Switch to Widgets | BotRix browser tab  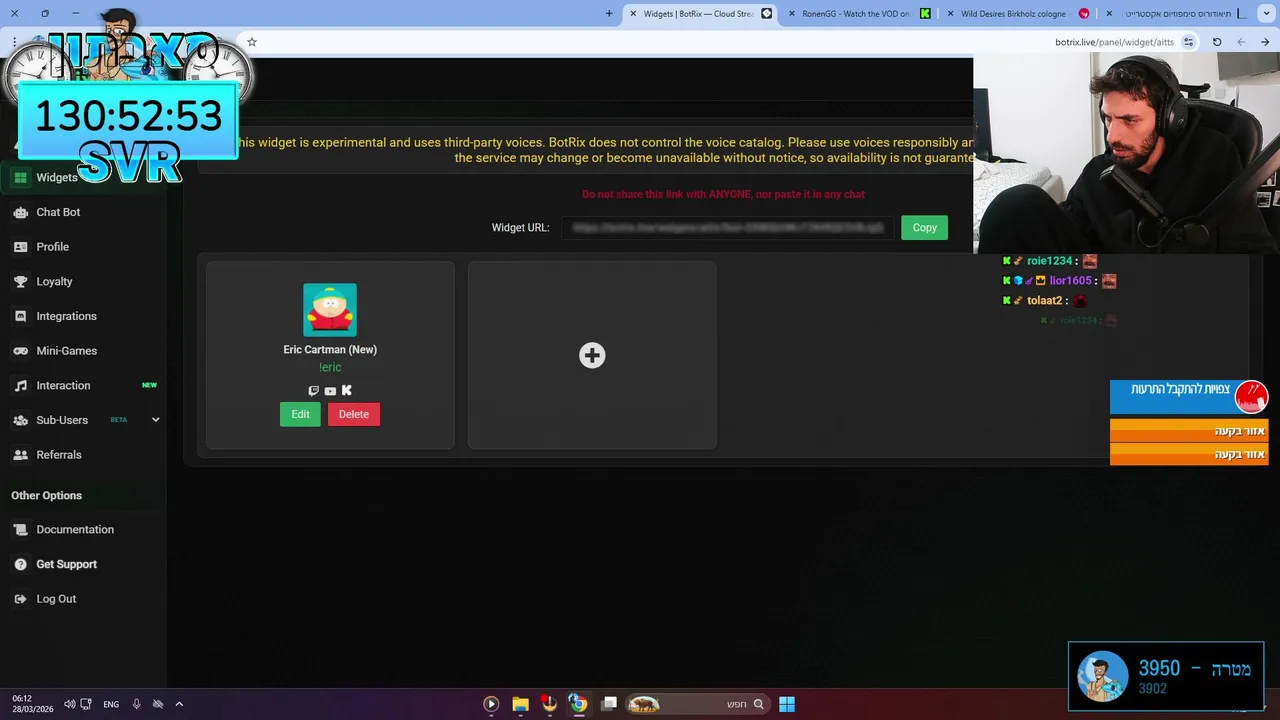point(698,14)
